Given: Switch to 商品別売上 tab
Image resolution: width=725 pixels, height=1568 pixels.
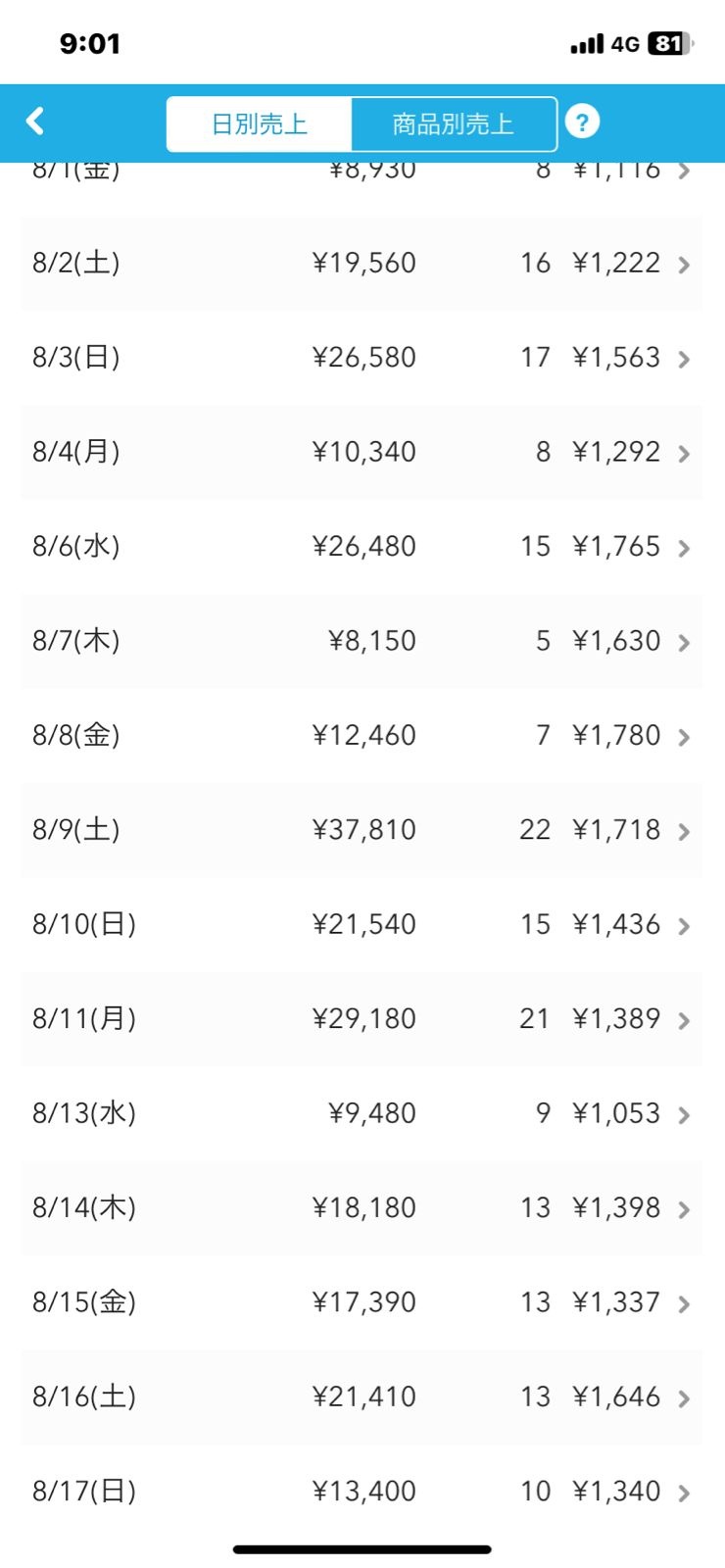Looking at the screenshot, I should point(453,124).
